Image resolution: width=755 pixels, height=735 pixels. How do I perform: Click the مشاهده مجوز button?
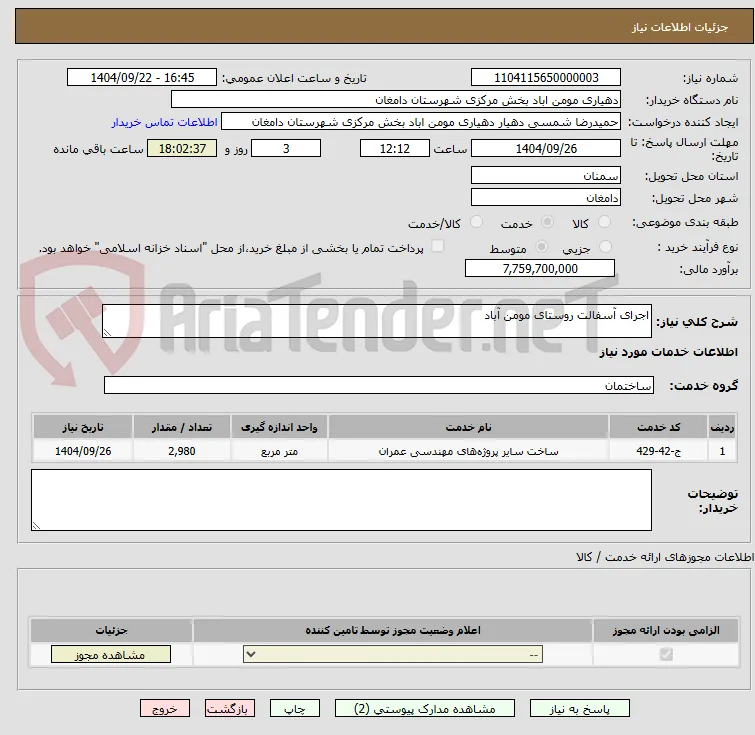coord(111,654)
